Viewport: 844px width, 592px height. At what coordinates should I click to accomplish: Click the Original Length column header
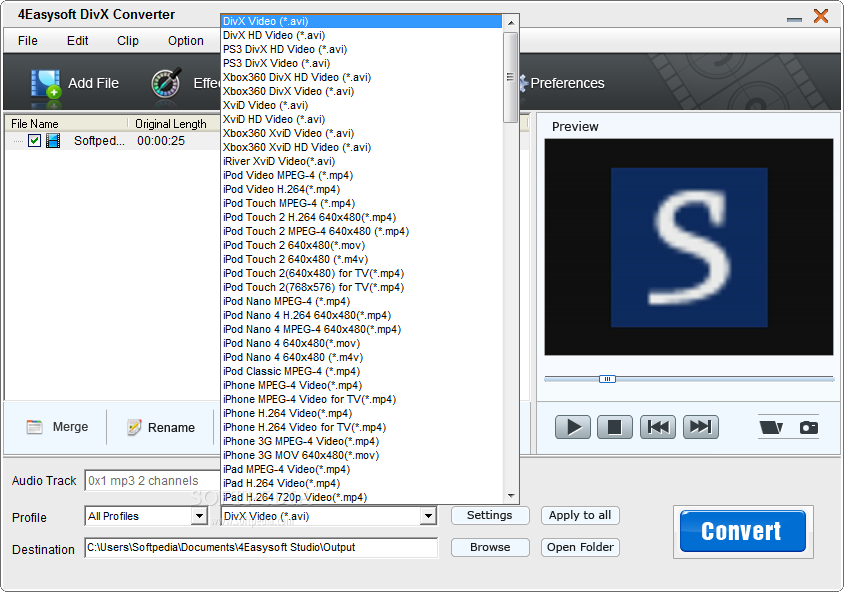pos(171,124)
